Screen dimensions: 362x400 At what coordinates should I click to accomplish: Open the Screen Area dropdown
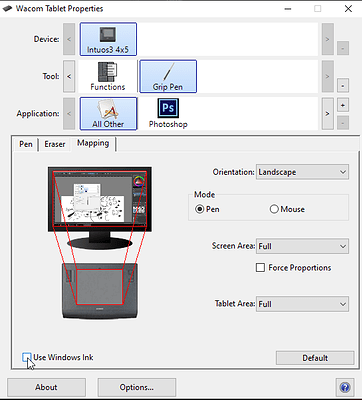coord(302,246)
